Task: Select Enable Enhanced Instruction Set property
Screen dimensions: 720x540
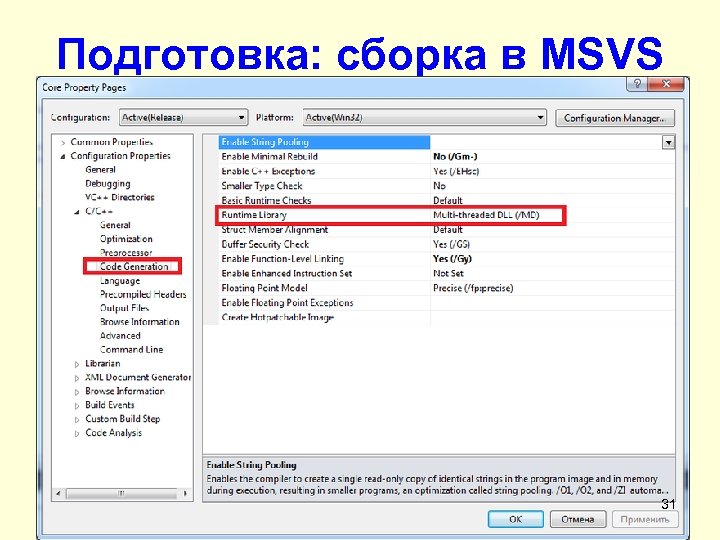Action: click(x=287, y=274)
